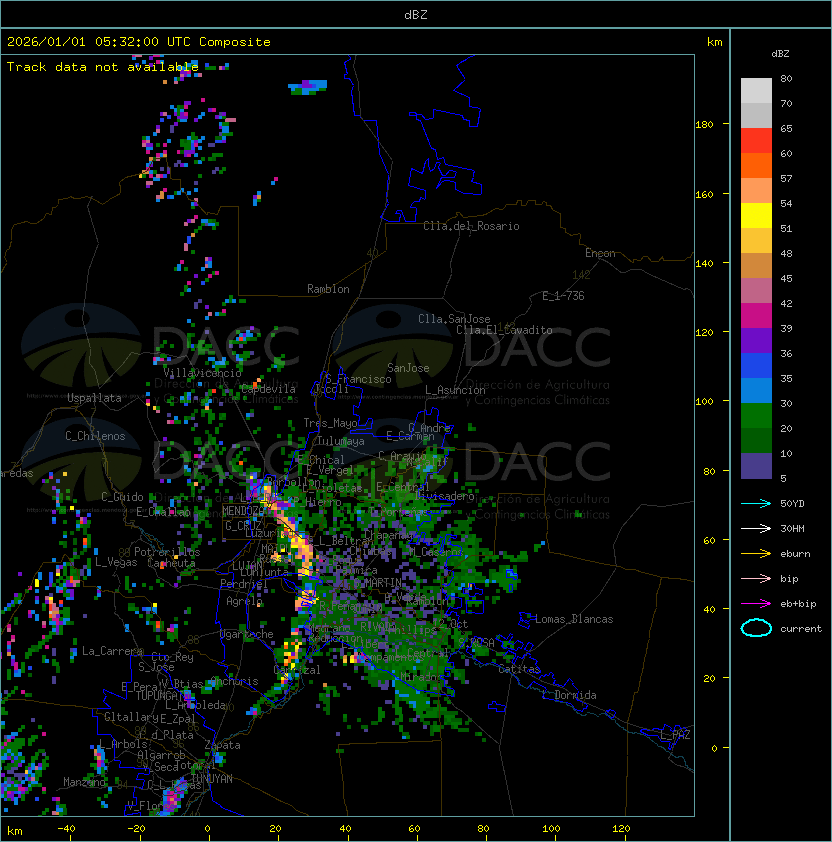Click the '80' value on the color scale
The image size is (832, 842).
point(786,78)
